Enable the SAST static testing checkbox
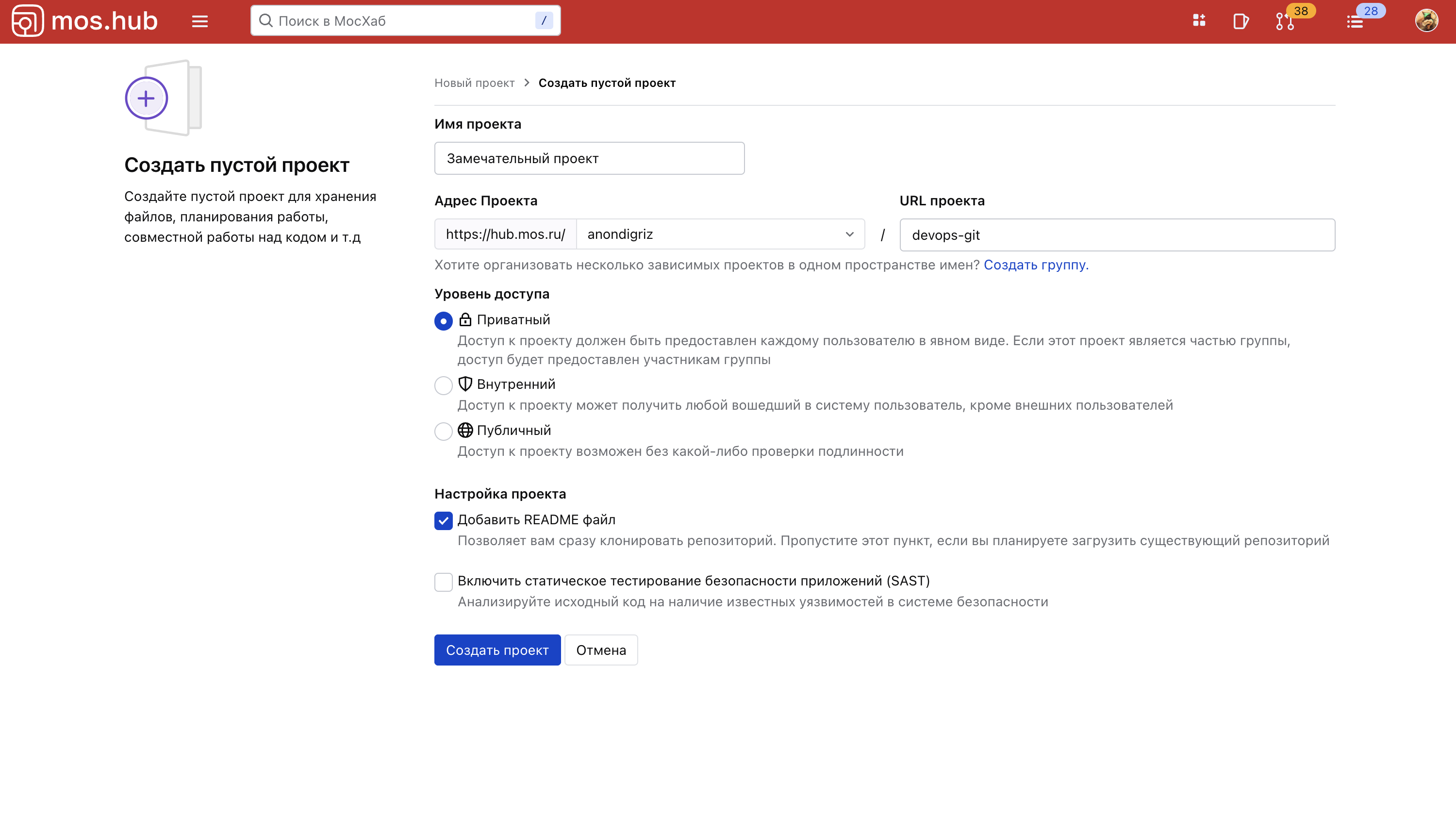This screenshot has height=833, width=1456. tap(443, 582)
